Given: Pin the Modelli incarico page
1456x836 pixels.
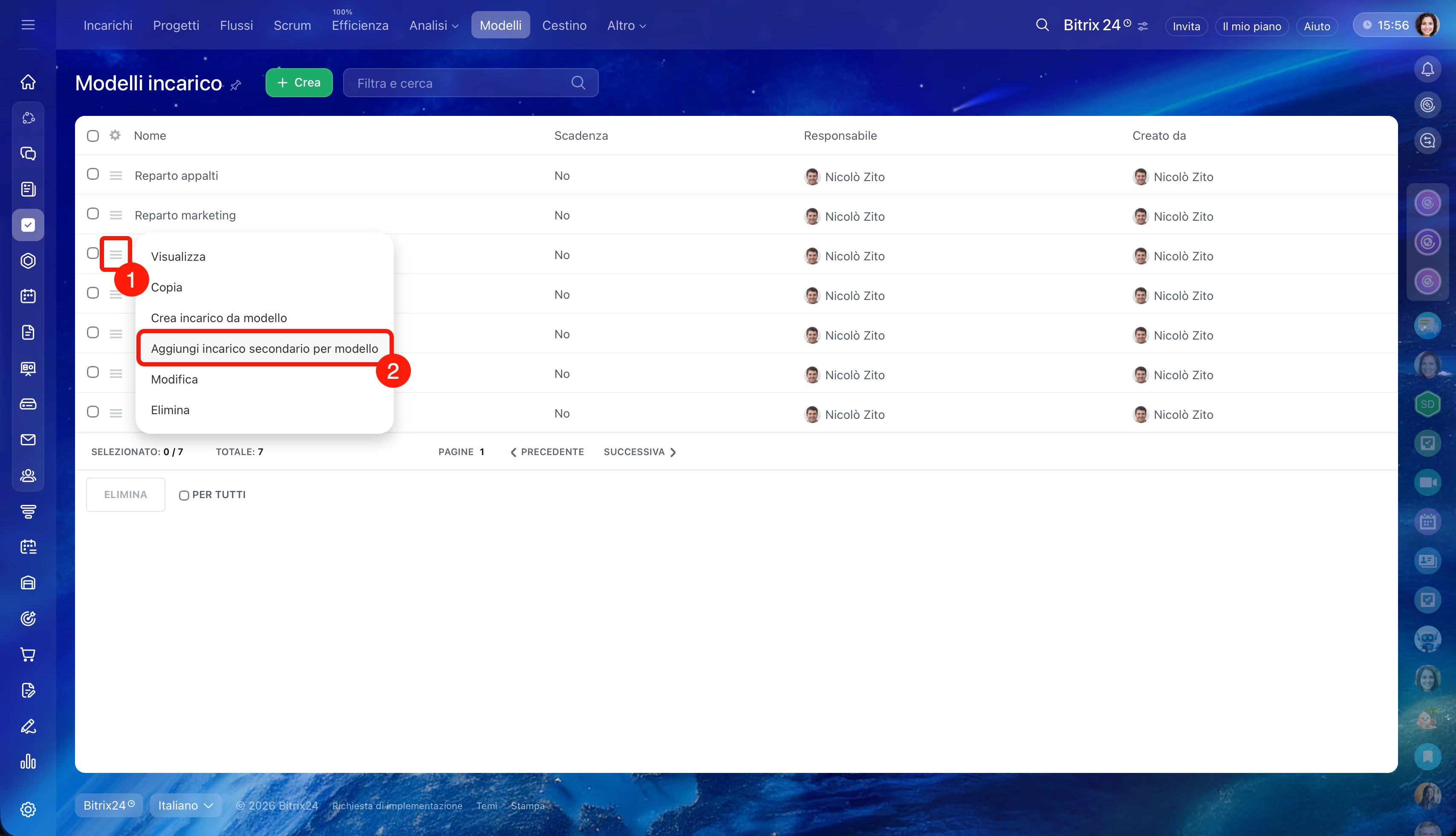Looking at the screenshot, I should 235,86.
